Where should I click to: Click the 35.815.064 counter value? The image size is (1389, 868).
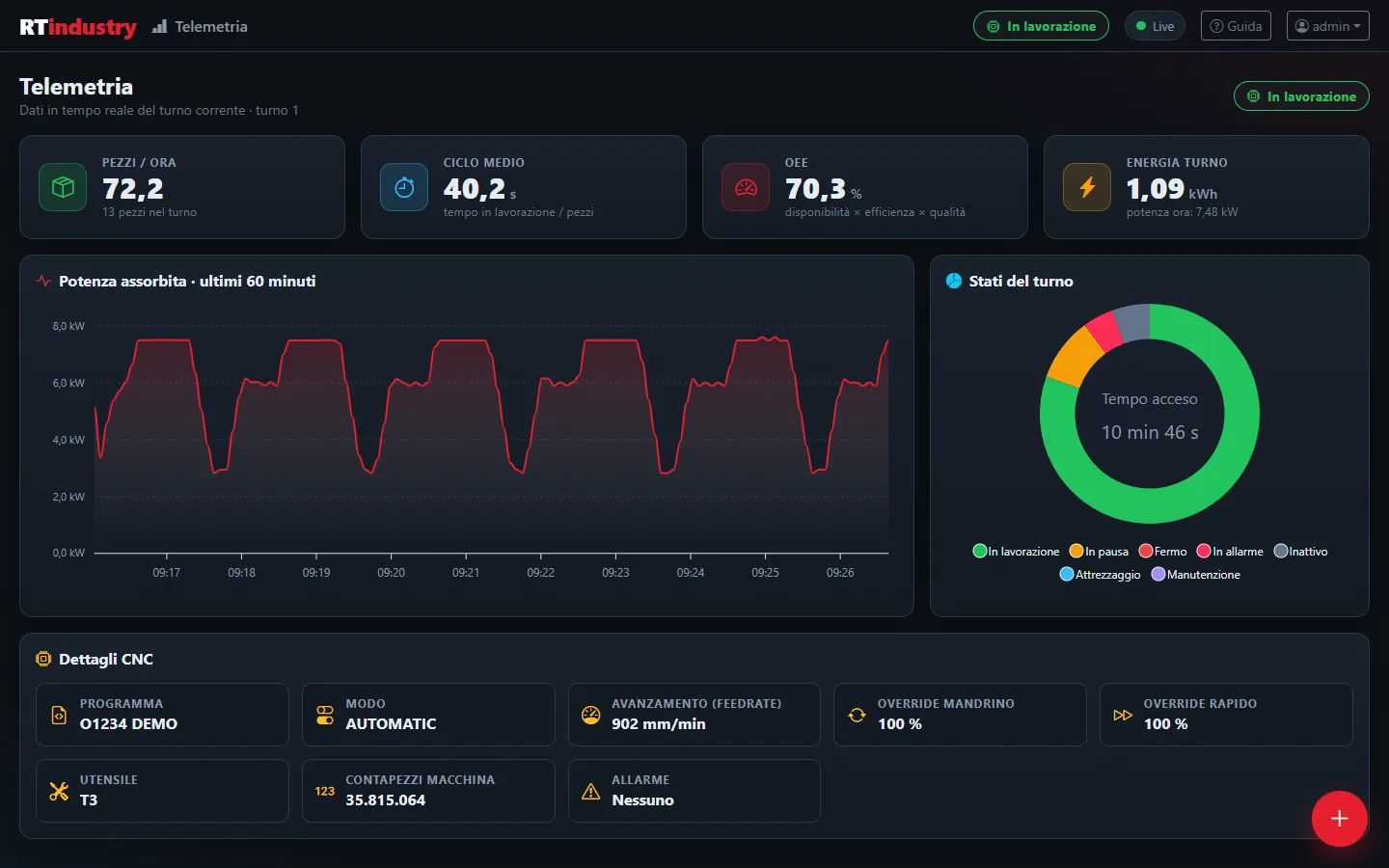[386, 800]
